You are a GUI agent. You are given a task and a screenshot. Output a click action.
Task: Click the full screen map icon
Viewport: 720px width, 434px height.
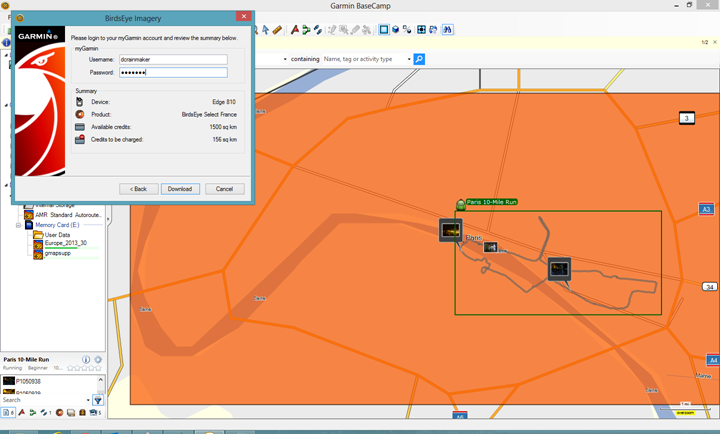tap(421, 30)
